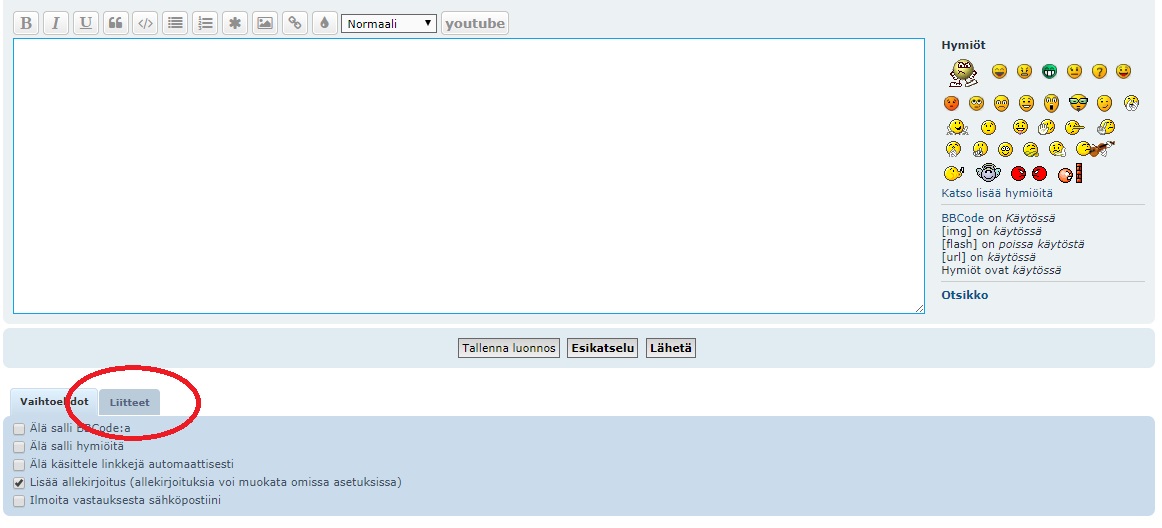
Task: Click Tallenna luonnos button
Action: point(508,348)
